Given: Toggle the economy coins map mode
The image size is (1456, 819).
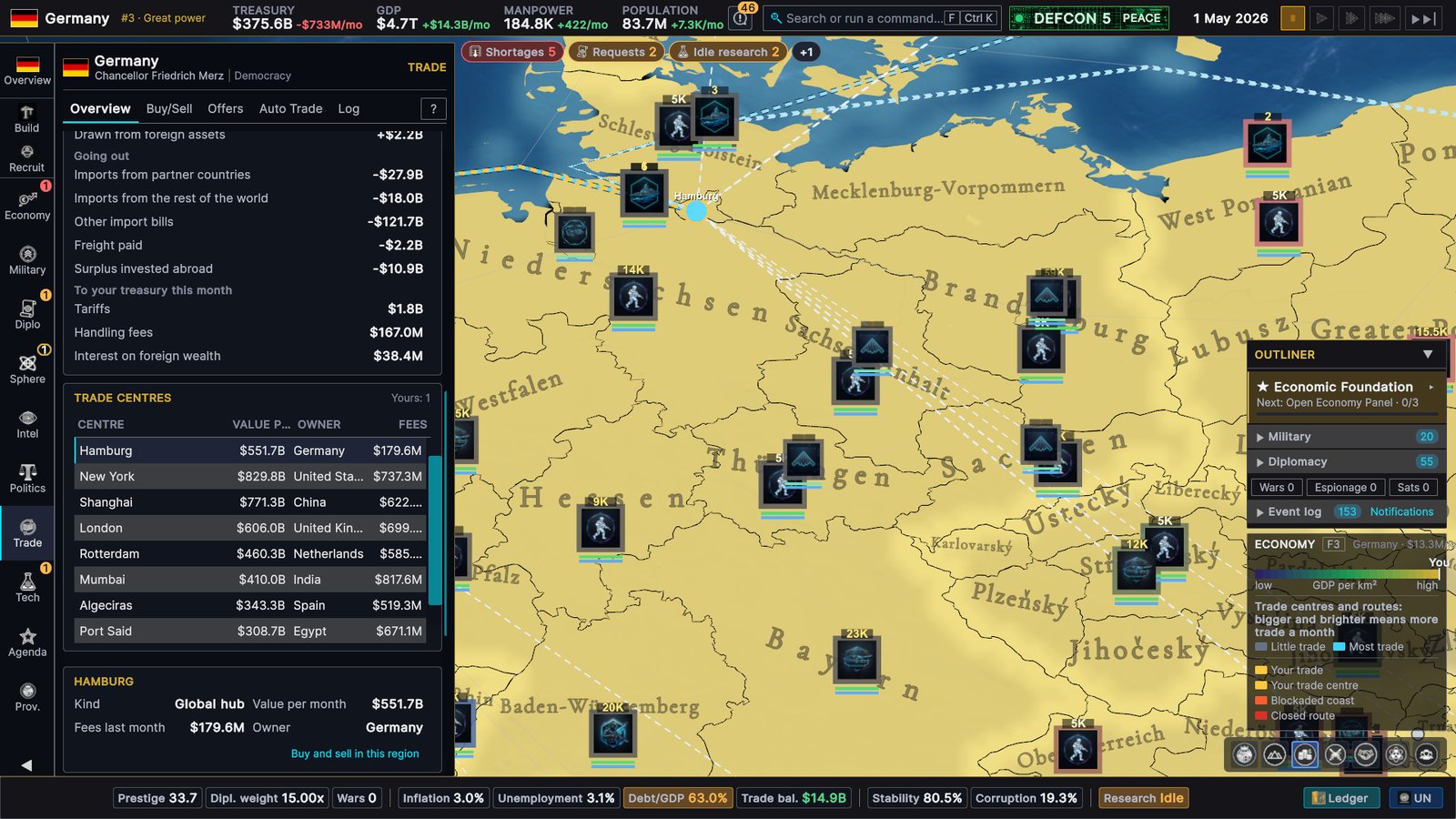Looking at the screenshot, I should point(1305,754).
